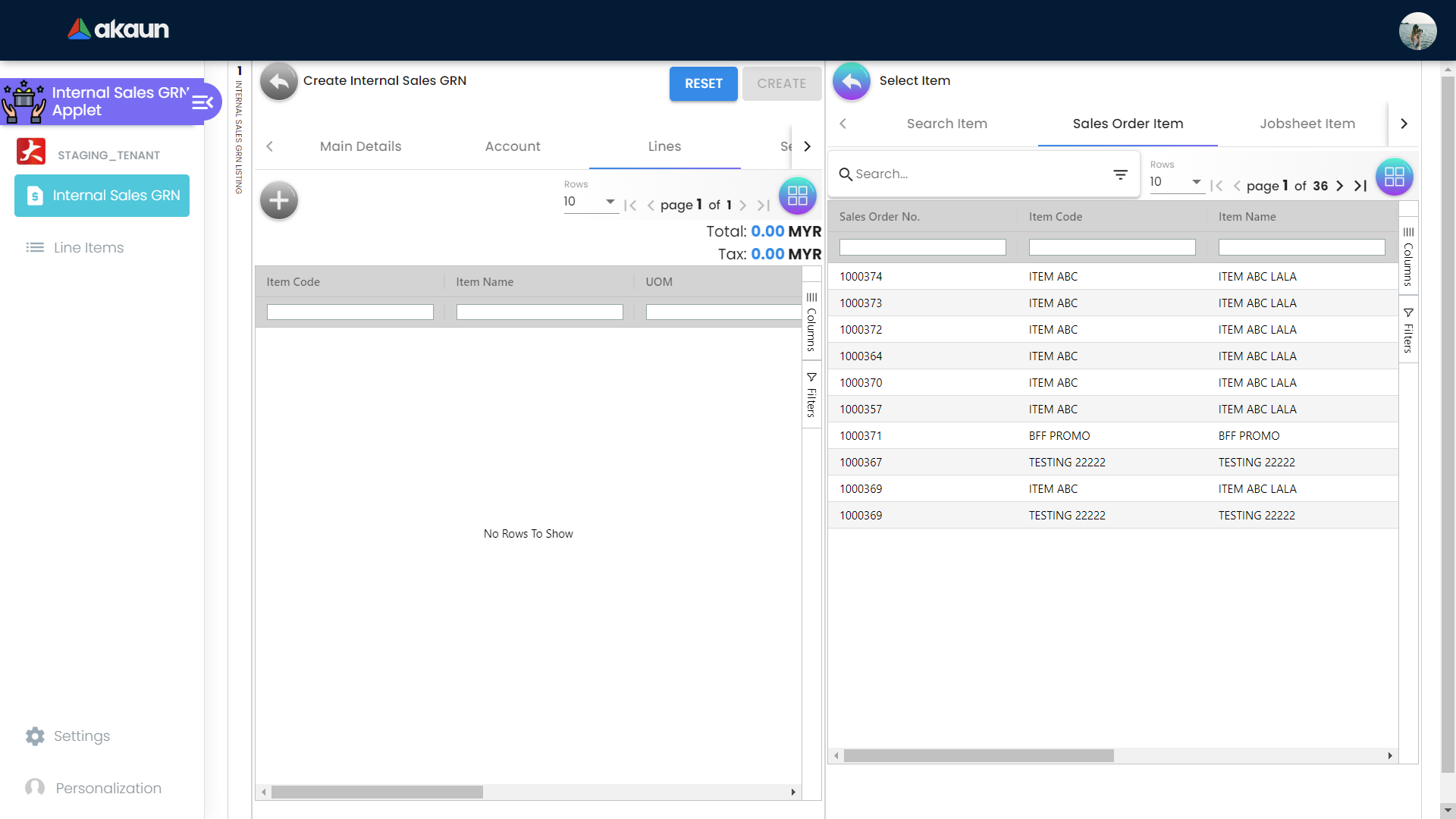The width and height of the screenshot is (1456, 819).
Task: Open Rows dropdown in Select Item panel
Action: [x=1176, y=182]
